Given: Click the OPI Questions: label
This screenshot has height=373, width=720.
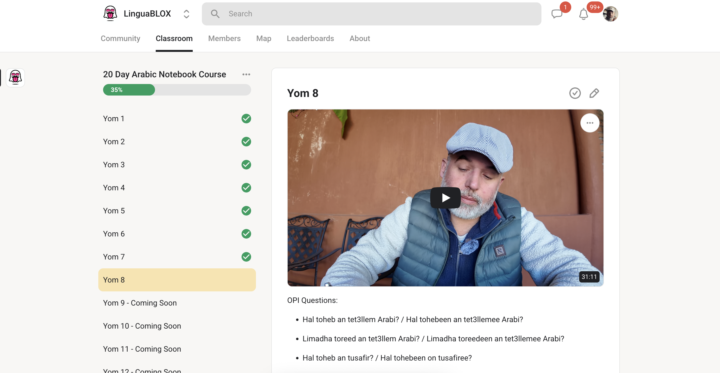Looking at the screenshot, I should pos(312,300).
